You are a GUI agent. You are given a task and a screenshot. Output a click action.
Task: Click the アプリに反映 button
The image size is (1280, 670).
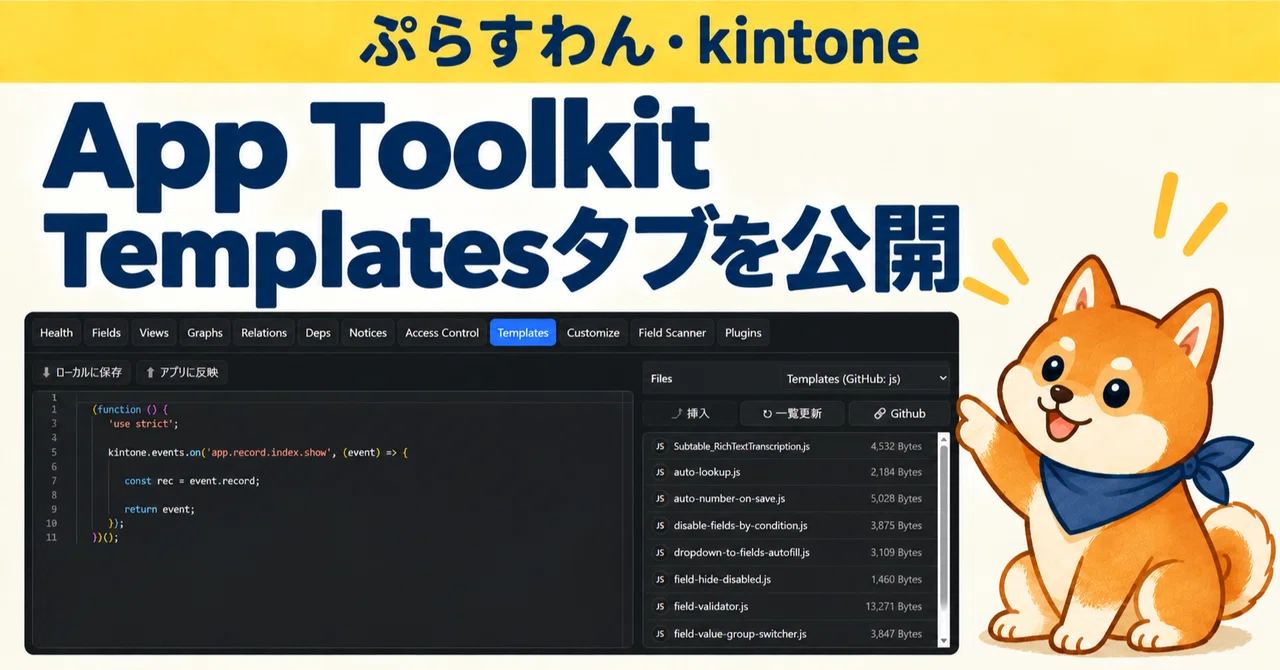181,372
